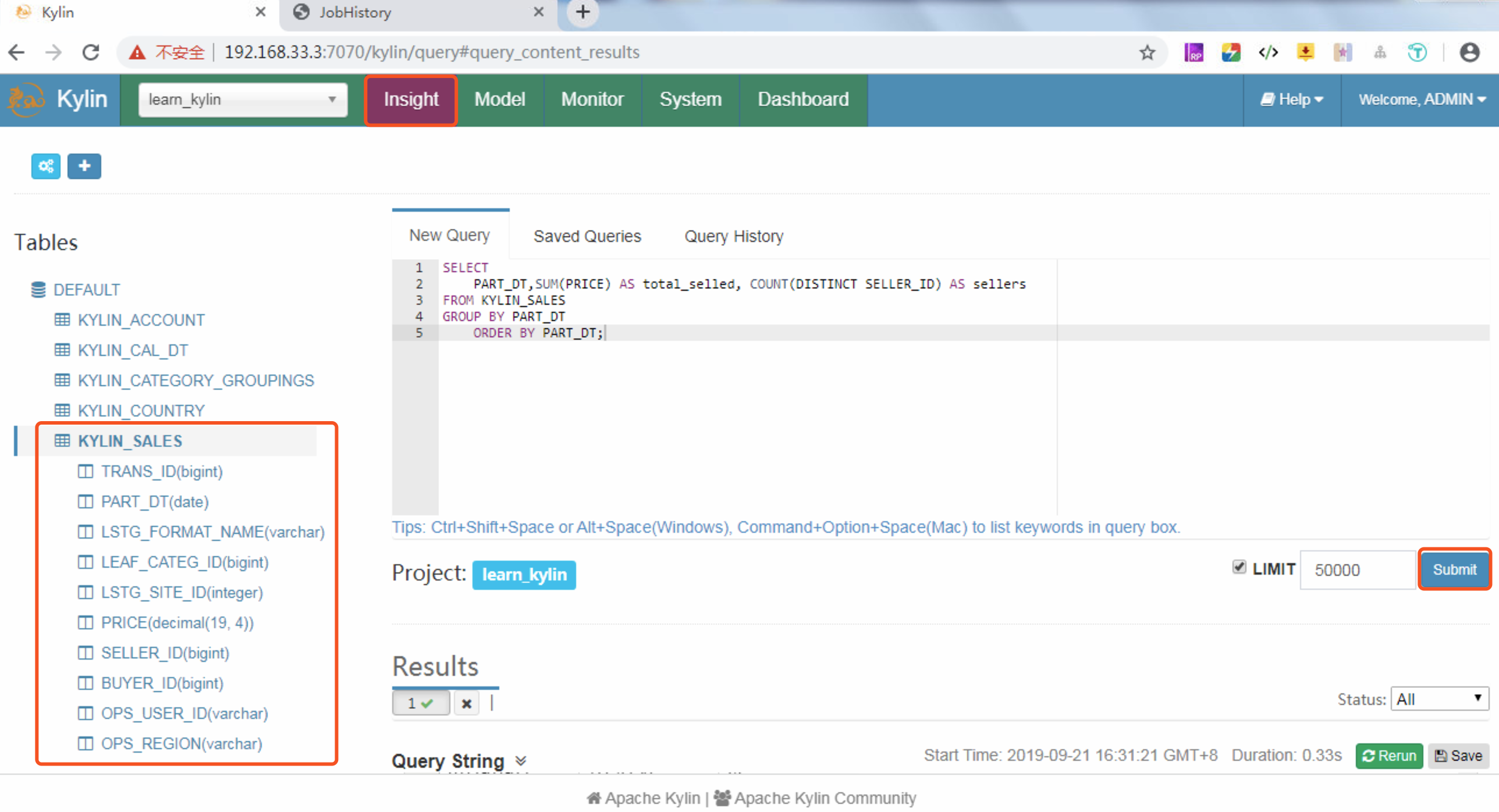Select the KYLIN_CAL_DT table
The height and width of the screenshot is (812, 1499).
(x=133, y=350)
